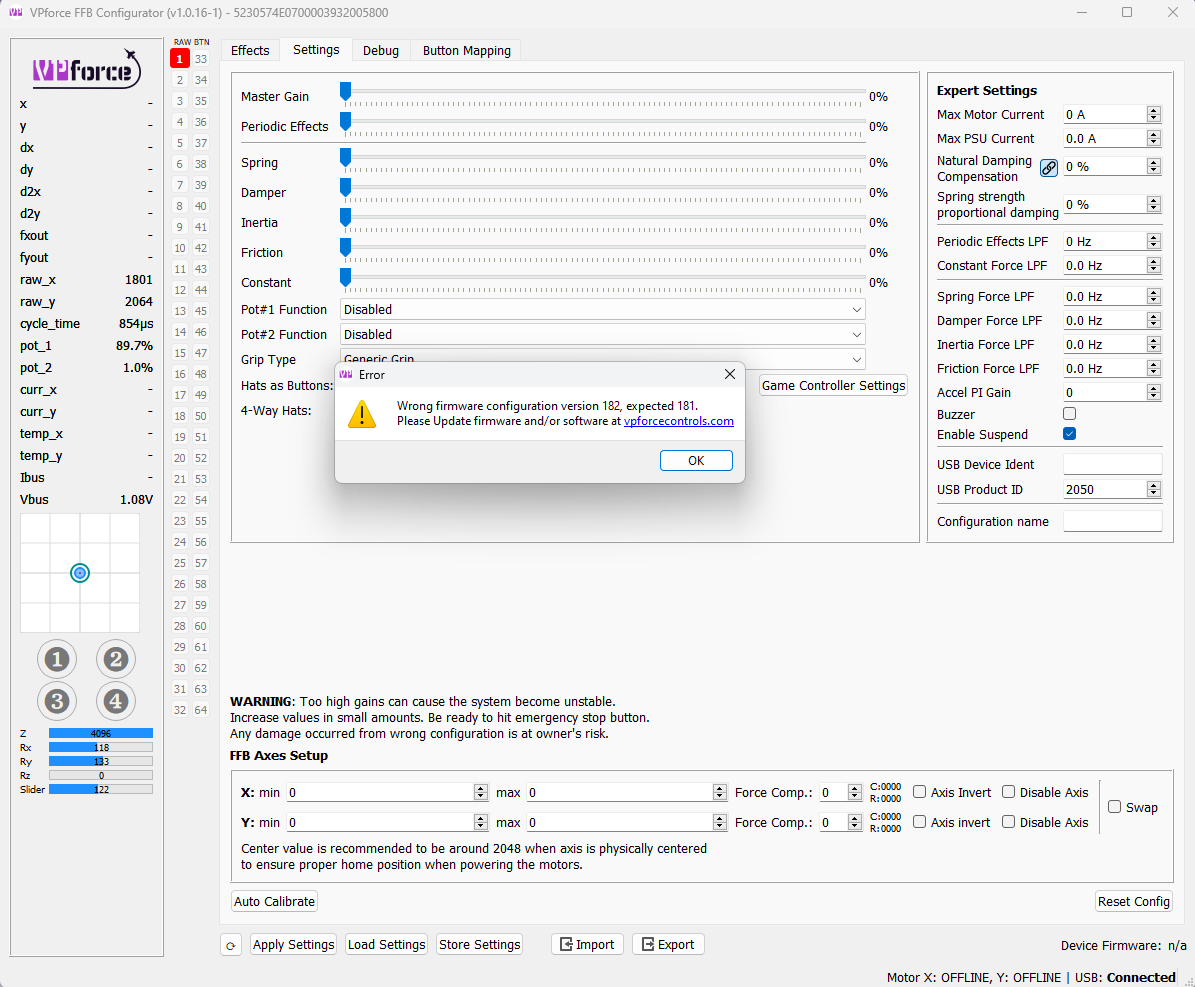
Task: Open the vpforcecontrols.com link
Action: coord(678,421)
